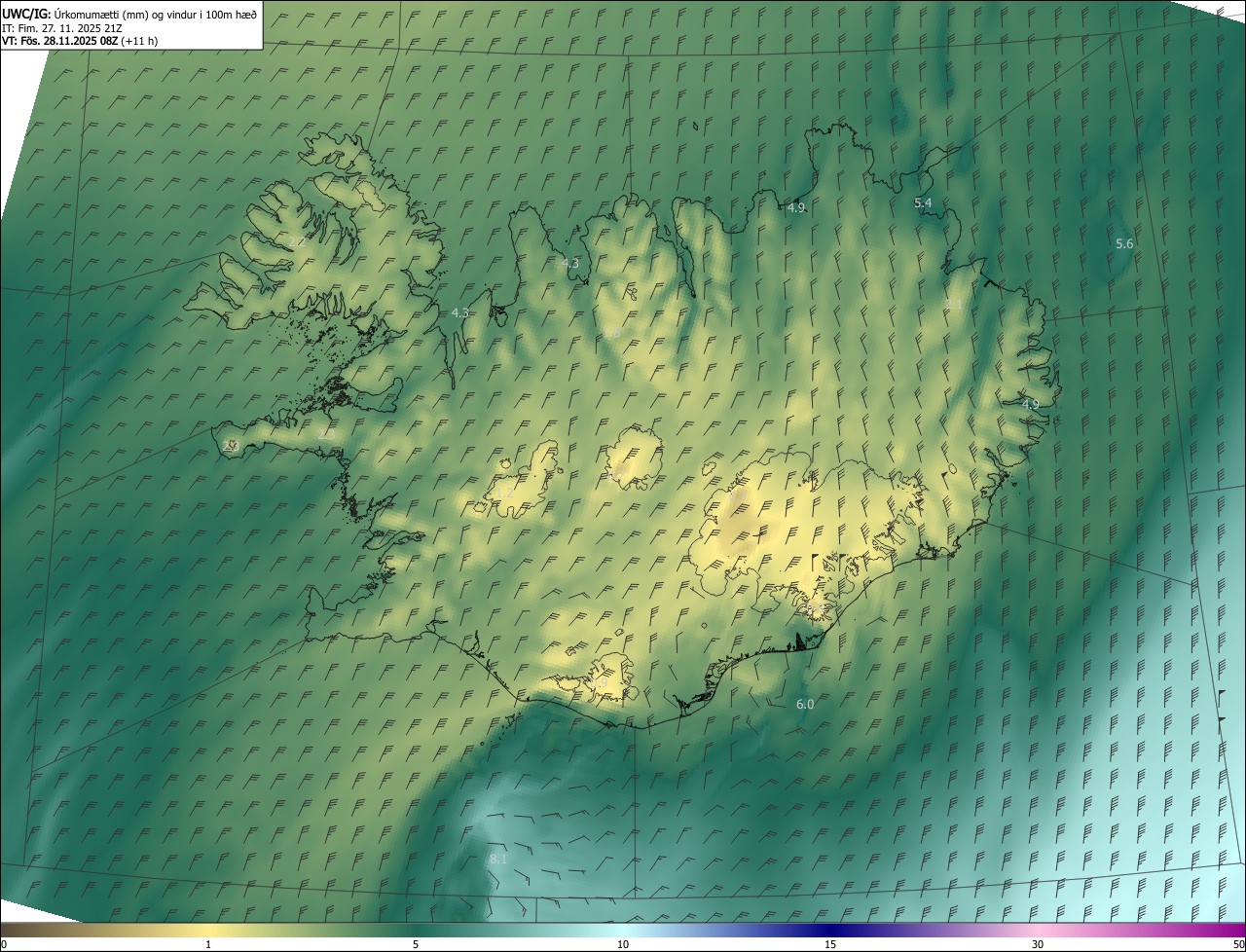The image size is (1246, 952).
Task: Click the 4.9 value label on the north coast
Action: click(x=796, y=207)
